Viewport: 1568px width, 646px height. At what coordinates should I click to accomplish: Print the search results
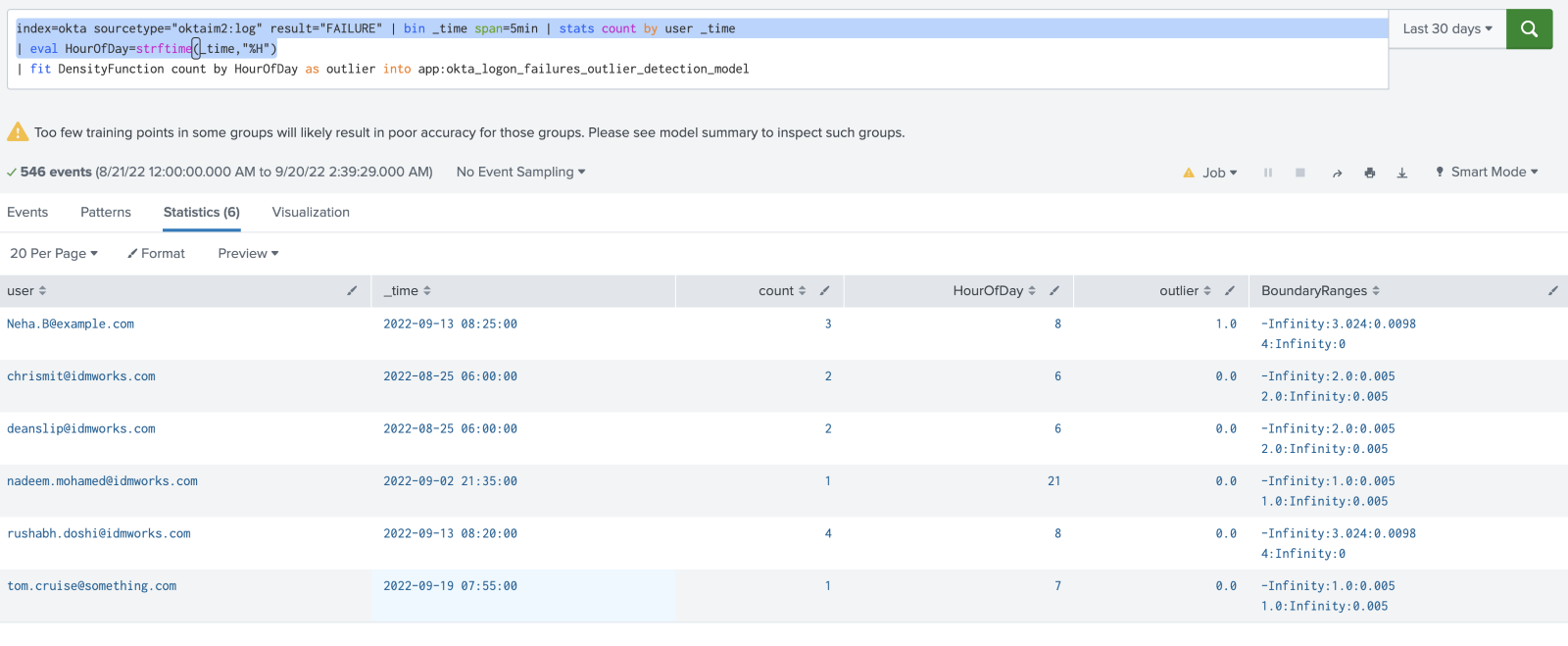click(x=1370, y=173)
